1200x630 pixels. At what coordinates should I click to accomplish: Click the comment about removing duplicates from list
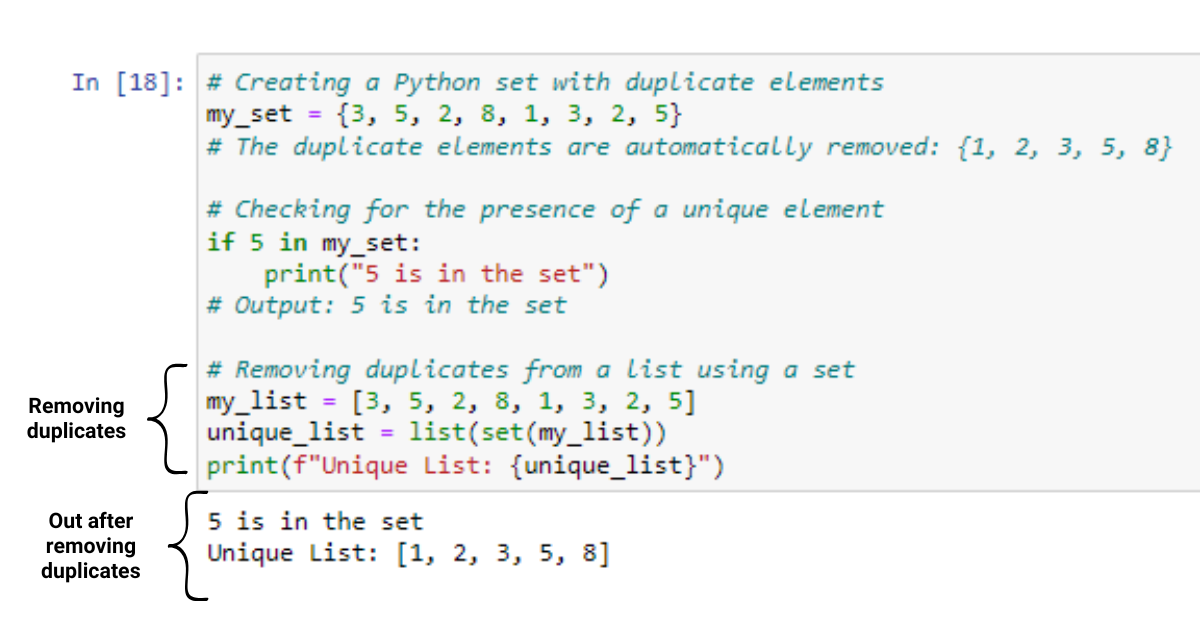pos(530,370)
